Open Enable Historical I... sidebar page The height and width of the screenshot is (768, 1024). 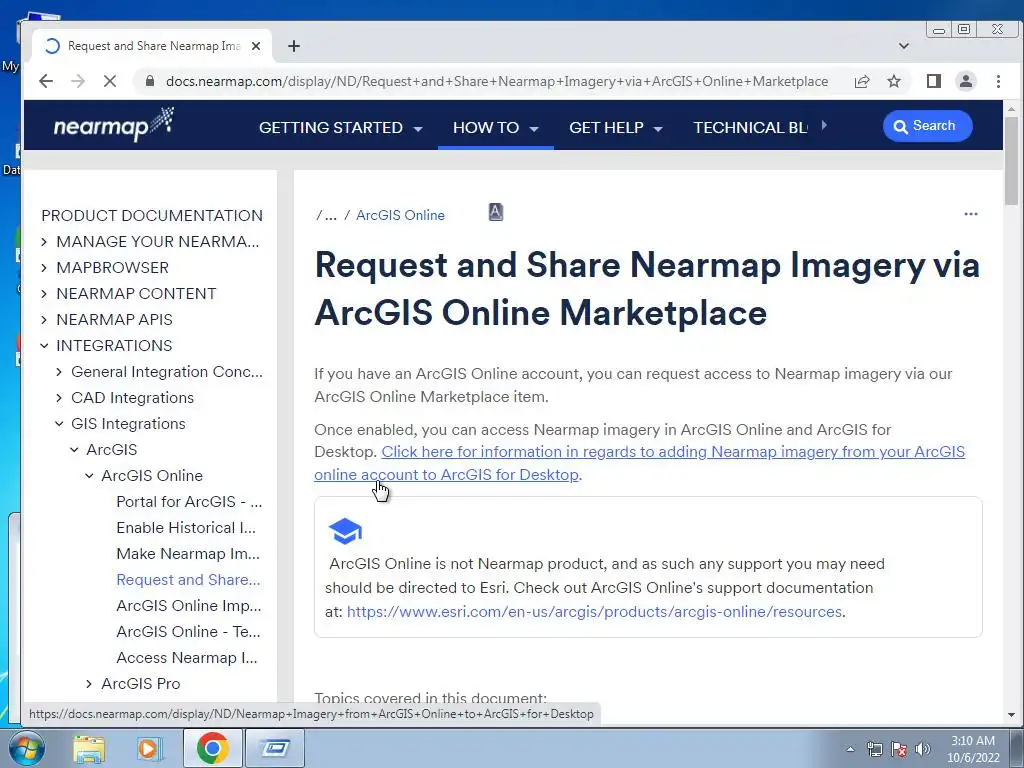pos(185,528)
